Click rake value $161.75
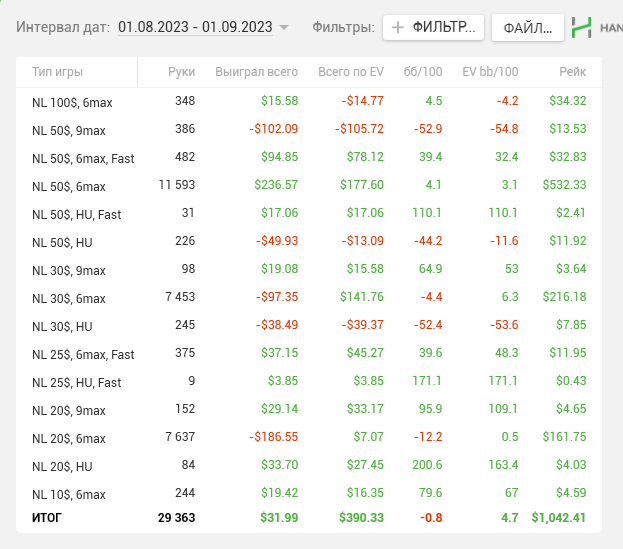623x549 pixels. [564, 437]
